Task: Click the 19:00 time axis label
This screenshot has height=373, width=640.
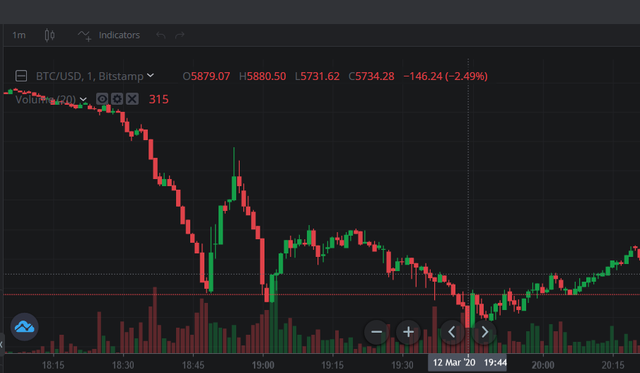Action: [x=263, y=365]
